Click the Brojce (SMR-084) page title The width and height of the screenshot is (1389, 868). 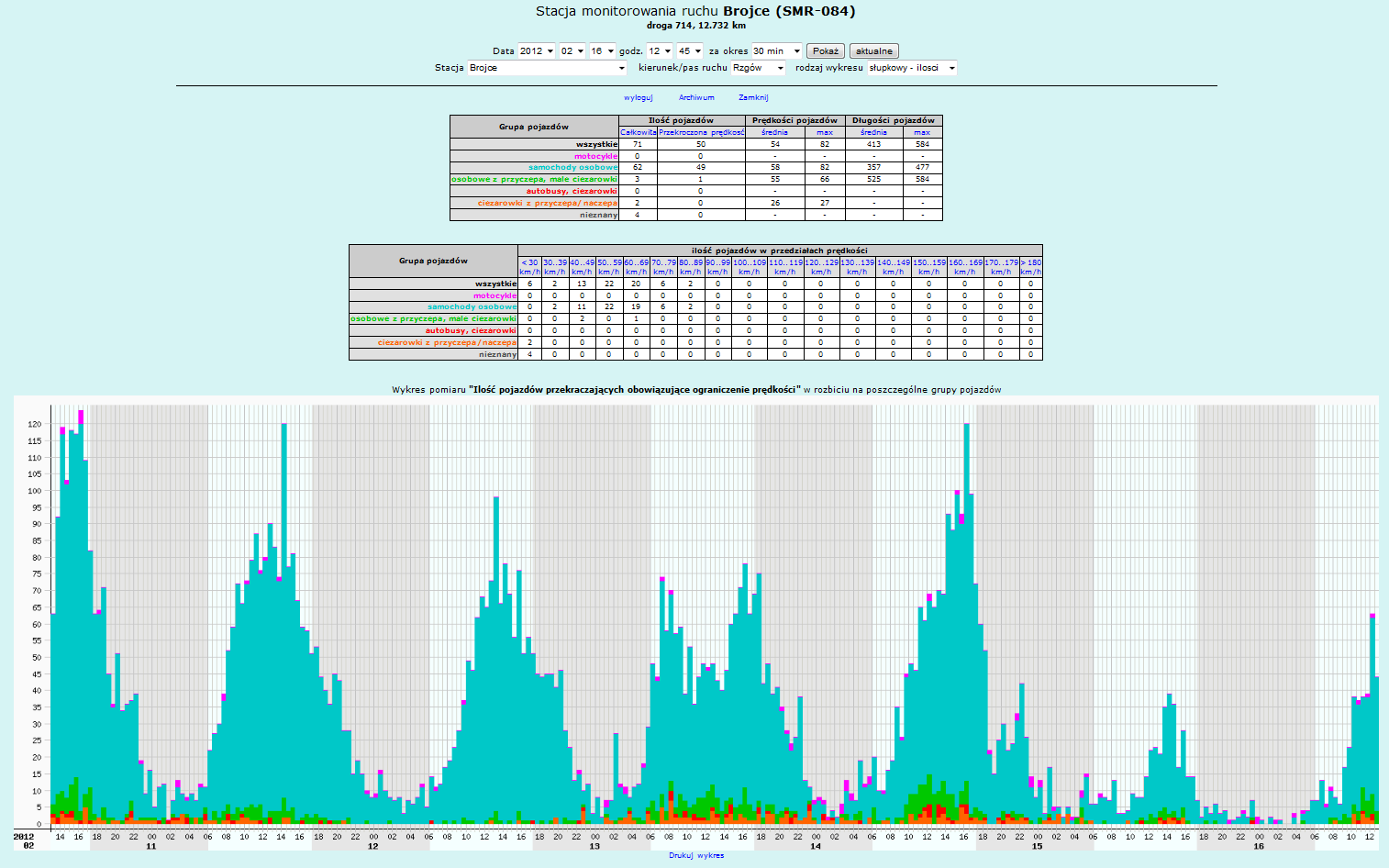(x=789, y=11)
